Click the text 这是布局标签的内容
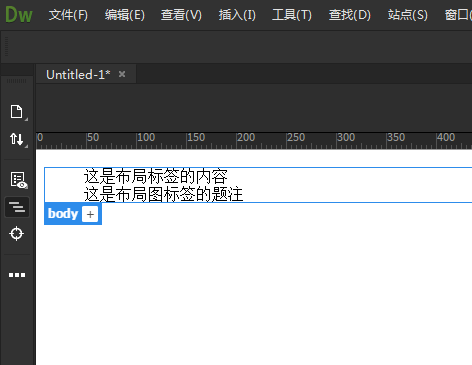472x365 pixels. [x=156, y=176]
